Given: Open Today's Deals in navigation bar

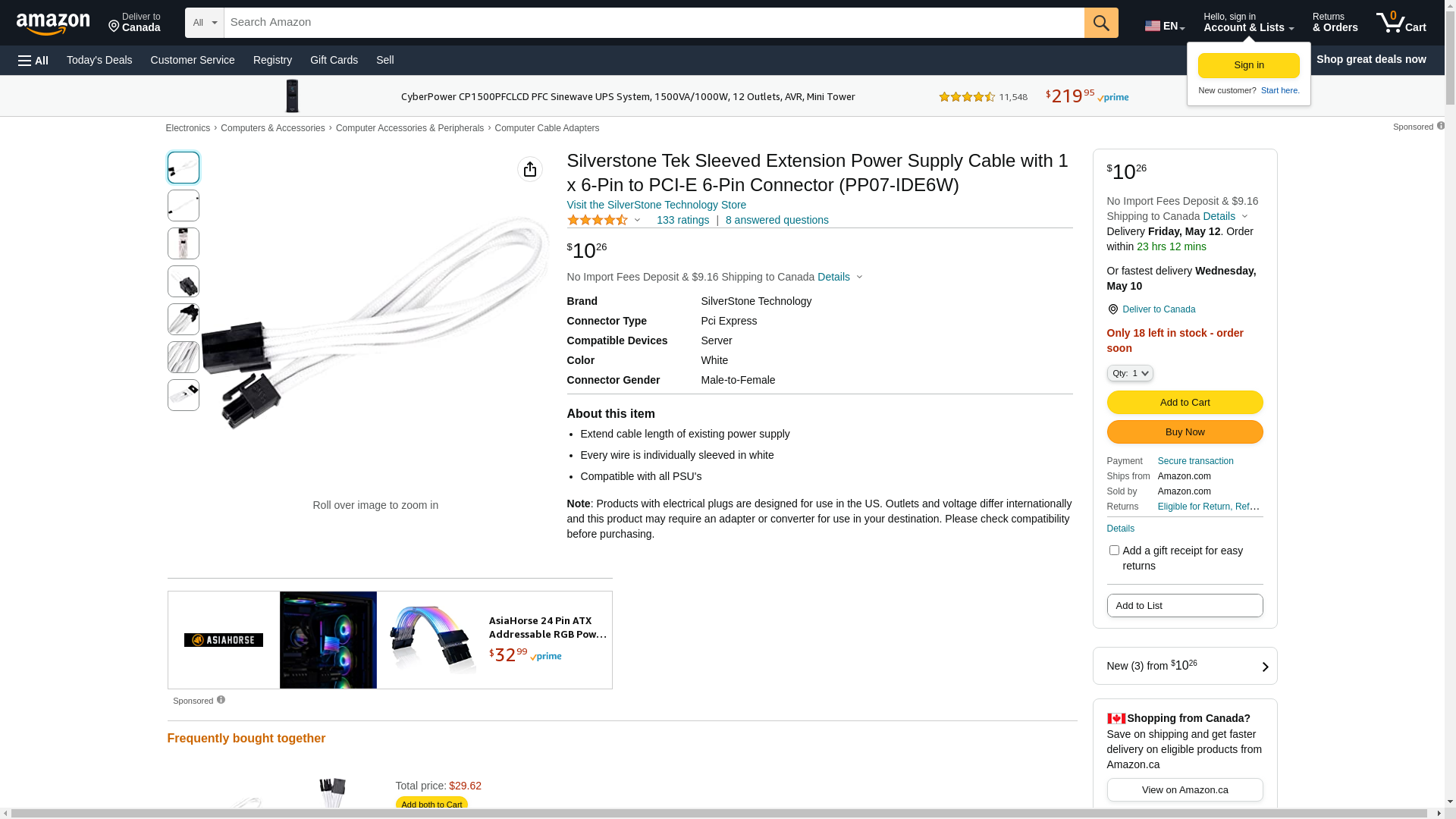Looking at the screenshot, I should [99, 60].
